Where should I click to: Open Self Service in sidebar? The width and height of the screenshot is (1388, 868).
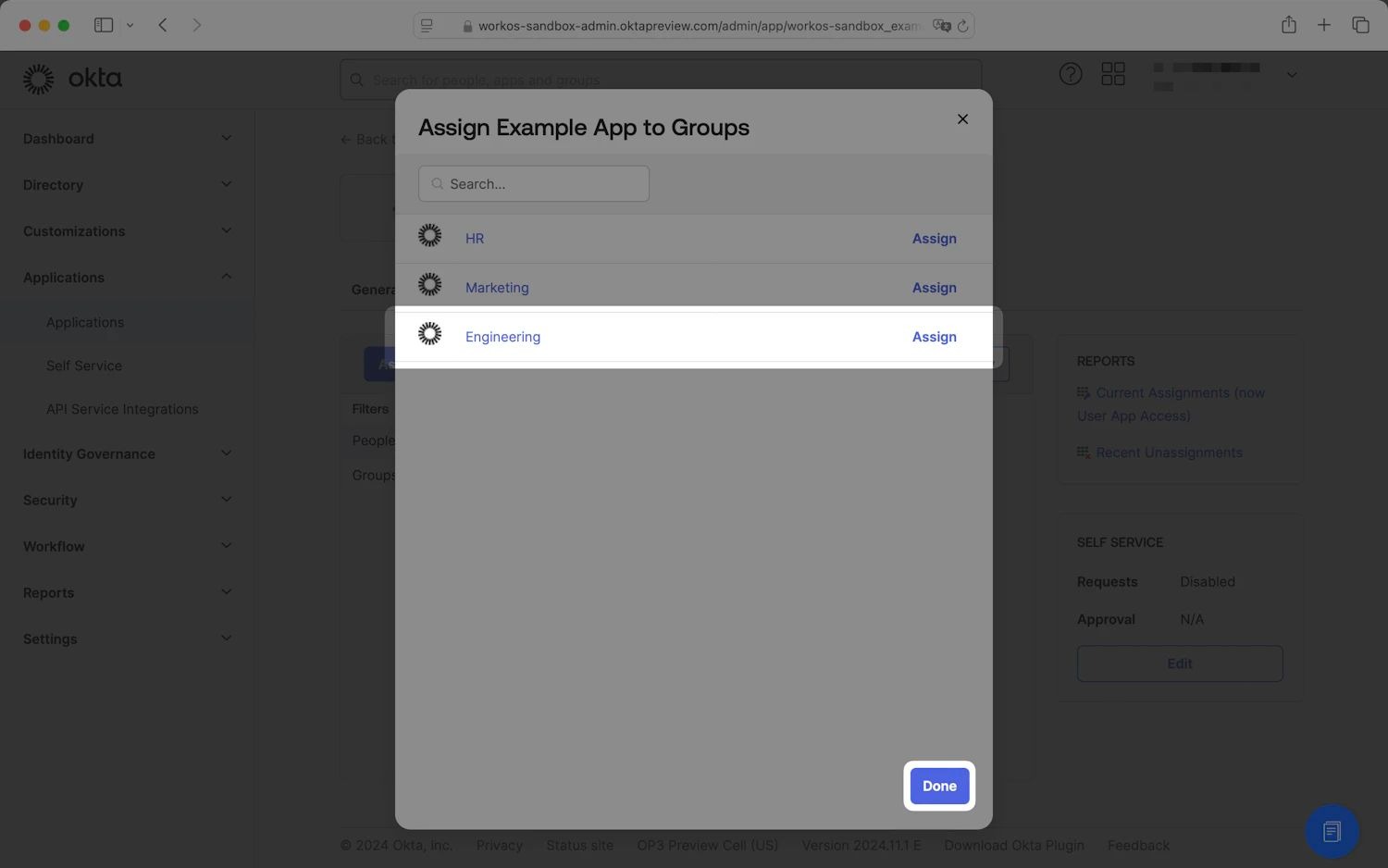84,366
